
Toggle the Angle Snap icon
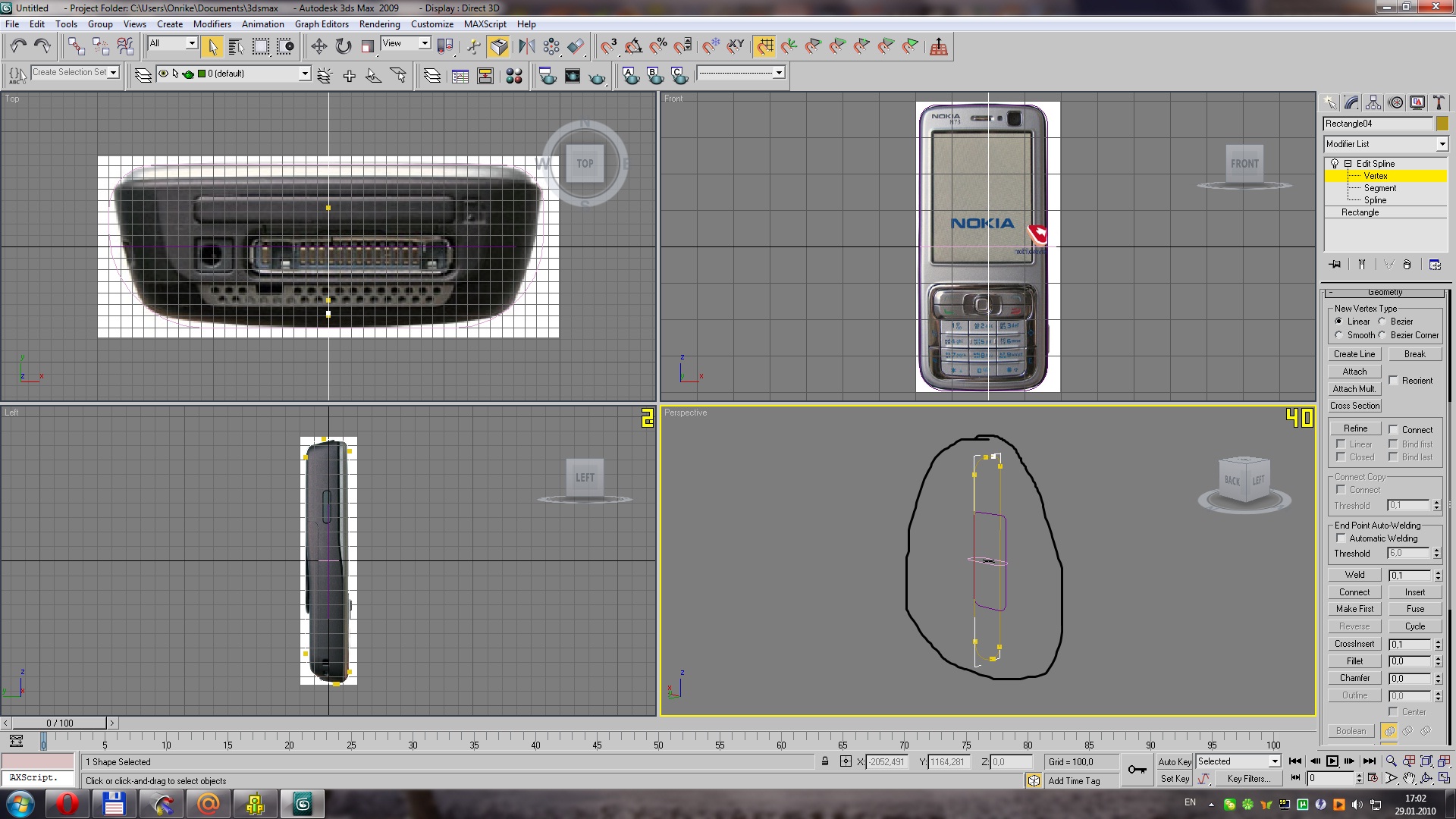point(633,46)
